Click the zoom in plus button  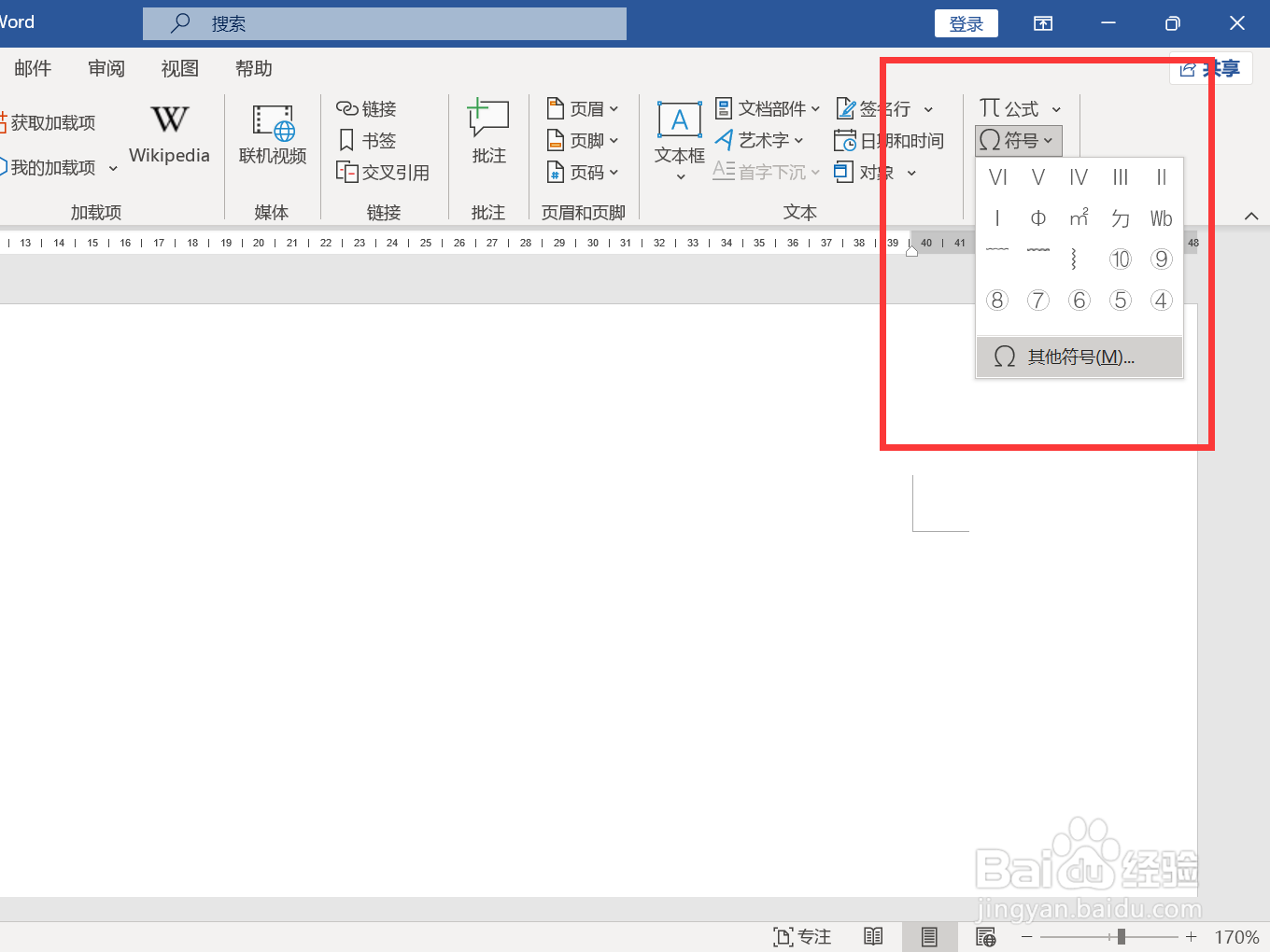tap(1191, 937)
